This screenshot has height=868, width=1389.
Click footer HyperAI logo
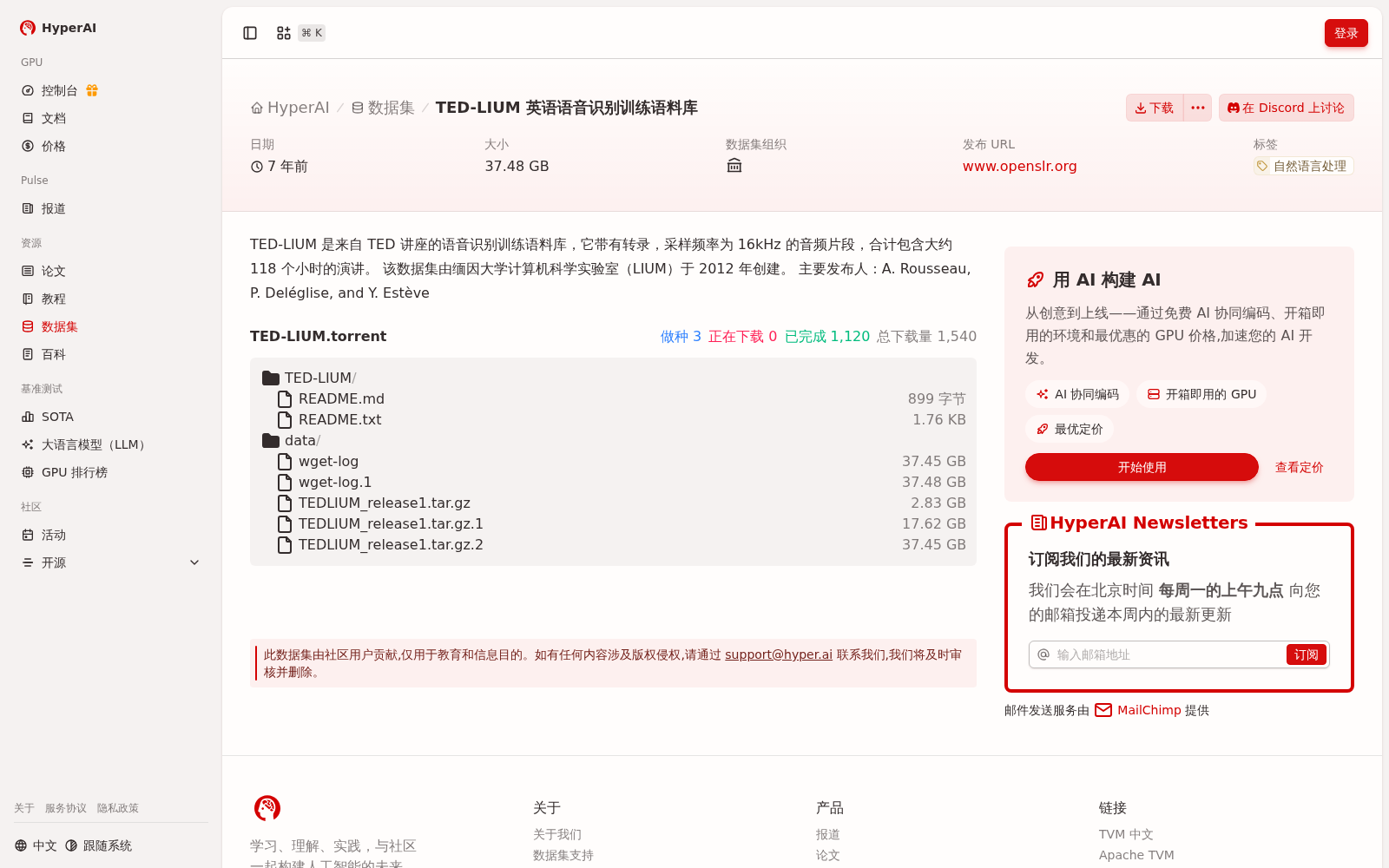(267, 808)
